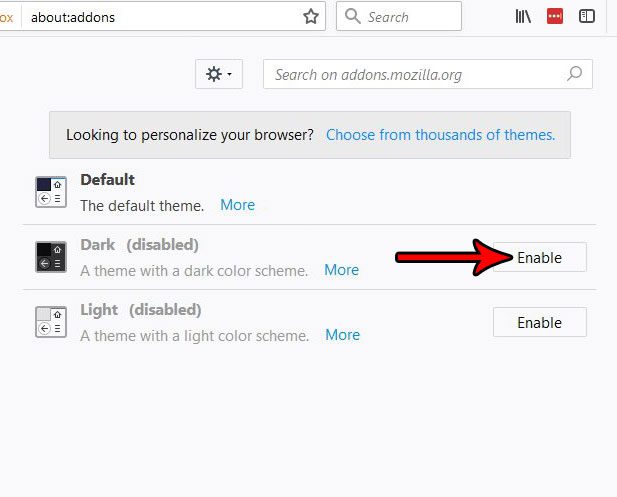The height and width of the screenshot is (497, 617).
Task: Select the Default theme title
Action: coord(107,180)
